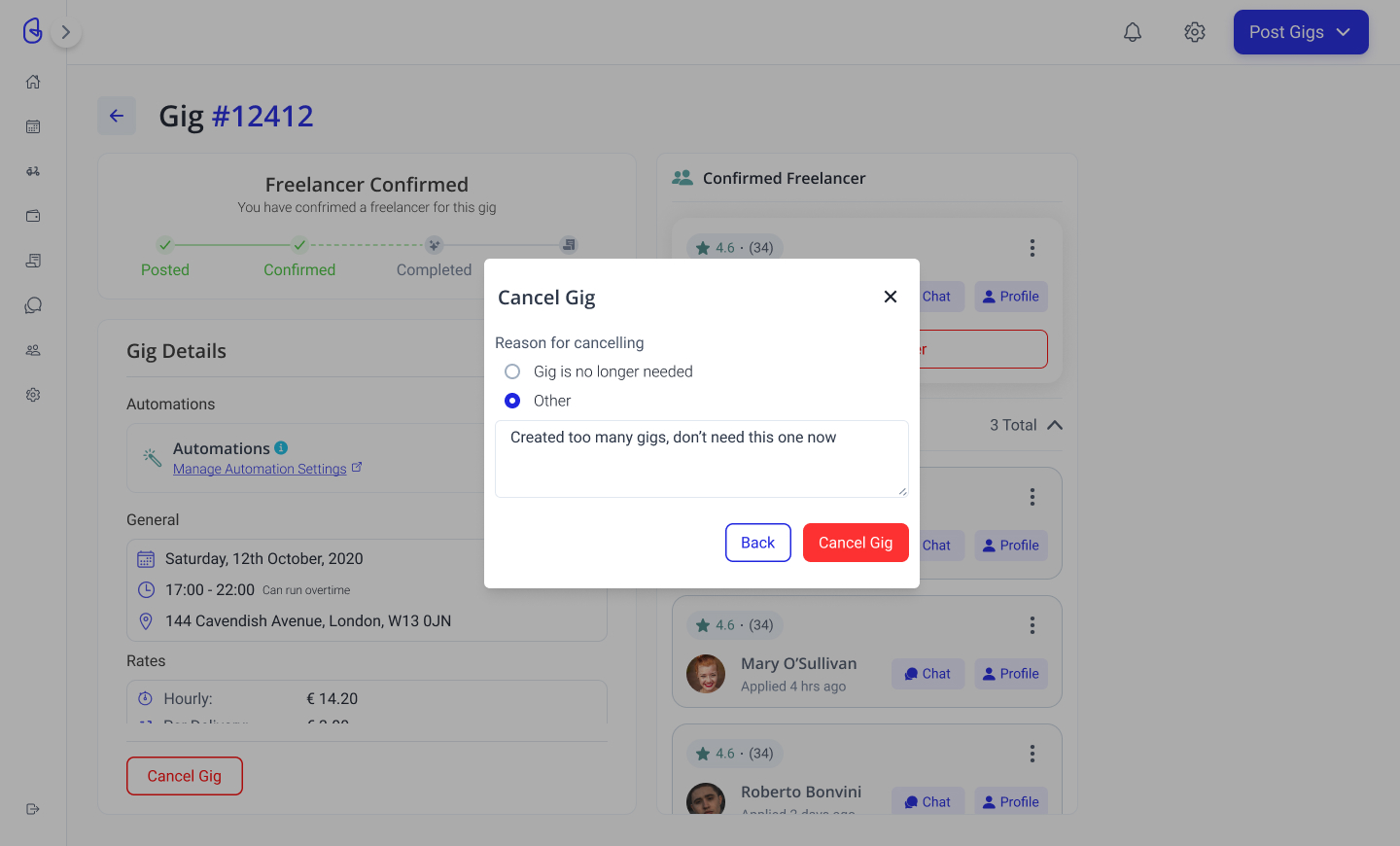Click the scooter delivery icon in sidebar

click(33, 171)
